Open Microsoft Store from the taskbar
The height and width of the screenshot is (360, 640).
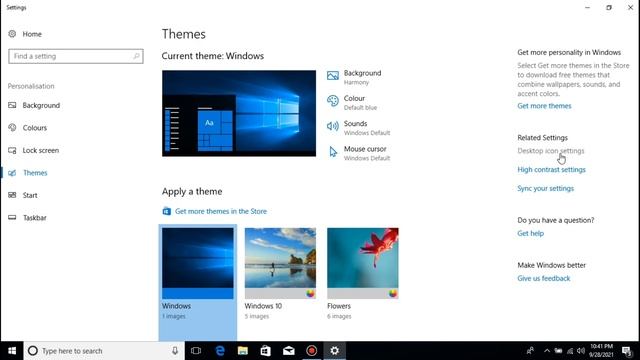point(266,351)
